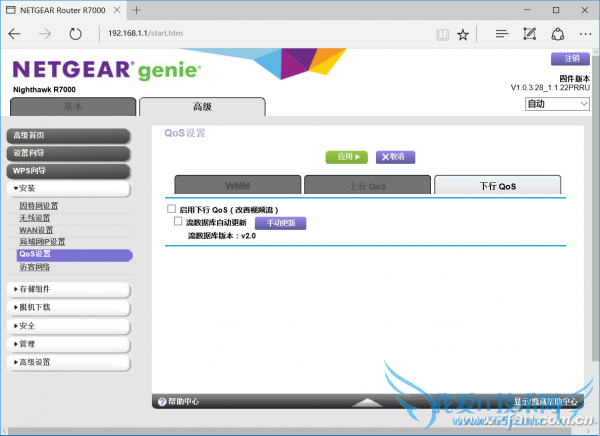Image resolution: width=600 pixels, height=436 pixels.
Task: Open 局域网IP设置 link
Action: coord(42,242)
